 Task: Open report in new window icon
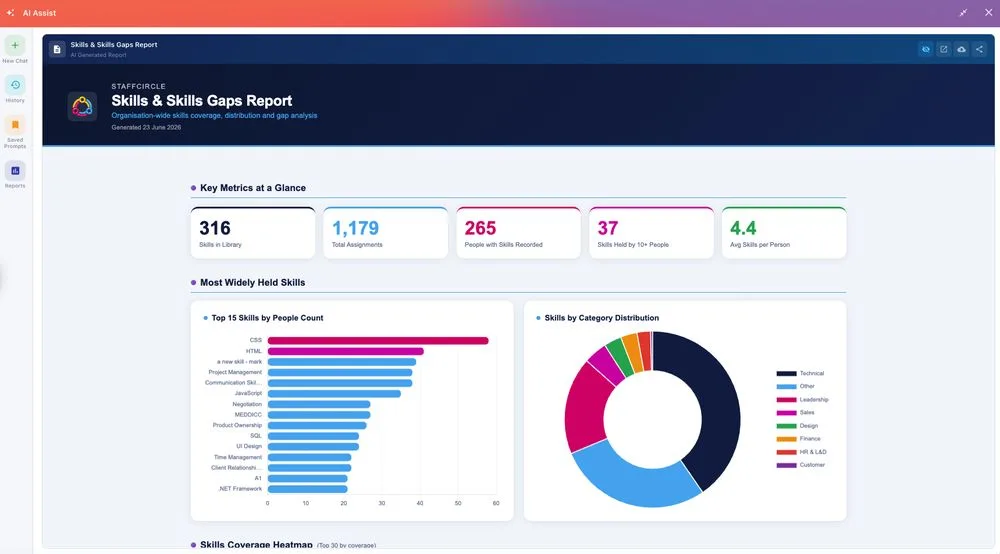point(943,49)
